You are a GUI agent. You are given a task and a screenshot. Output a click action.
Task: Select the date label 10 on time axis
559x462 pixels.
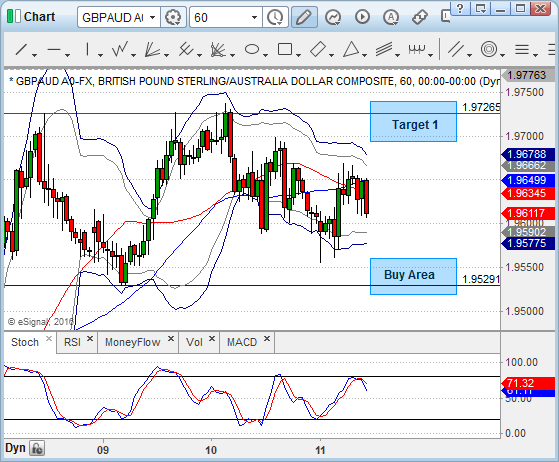pos(211,450)
